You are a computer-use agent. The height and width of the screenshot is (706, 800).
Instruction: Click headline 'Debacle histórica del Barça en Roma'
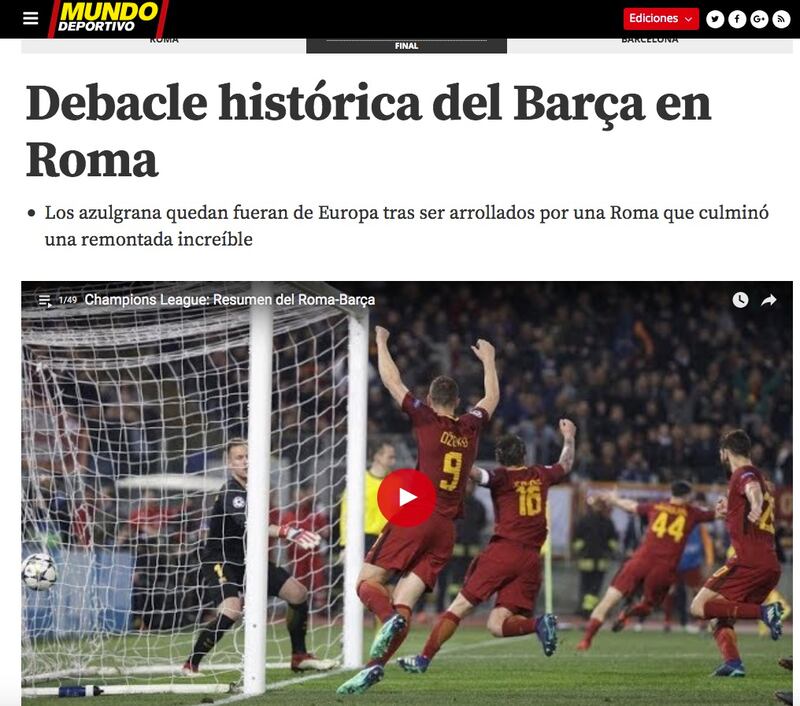(x=368, y=131)
